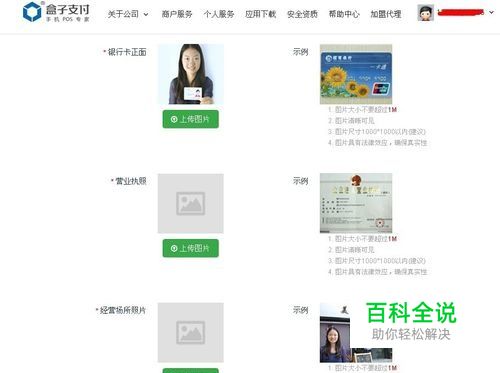Click the 盒子支付 logo
500x373 pixels.
click(x=56, y=12)
